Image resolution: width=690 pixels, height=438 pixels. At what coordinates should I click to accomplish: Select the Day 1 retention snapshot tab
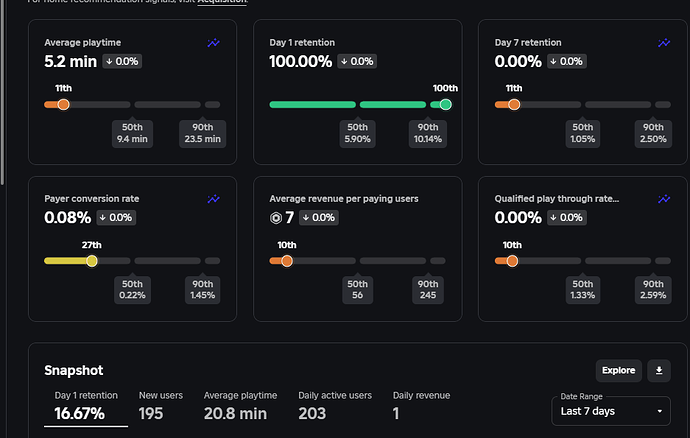coord(86,406)
